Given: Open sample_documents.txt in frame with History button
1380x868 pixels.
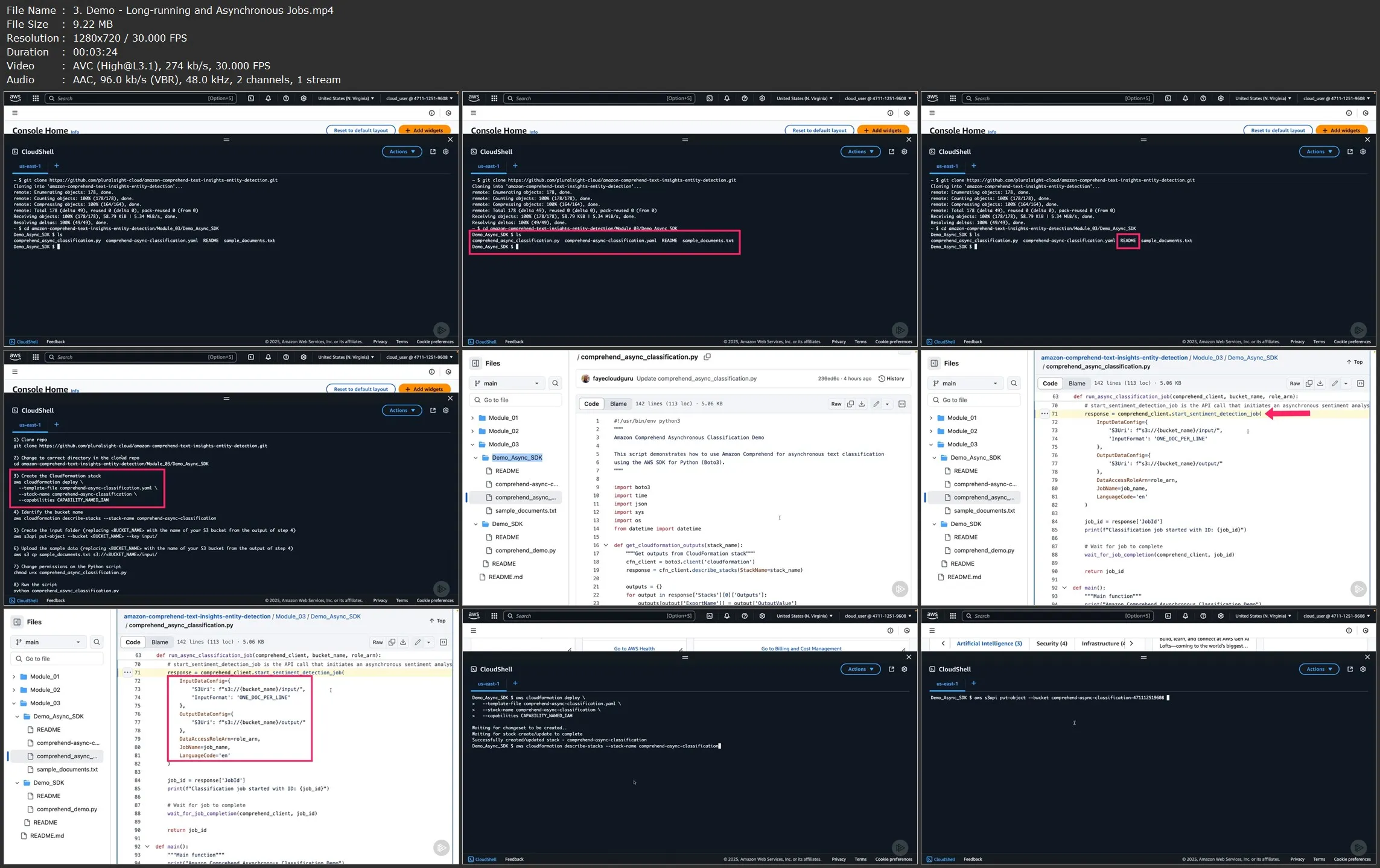Looking at the screenshot, I should (x=526, y=511).
